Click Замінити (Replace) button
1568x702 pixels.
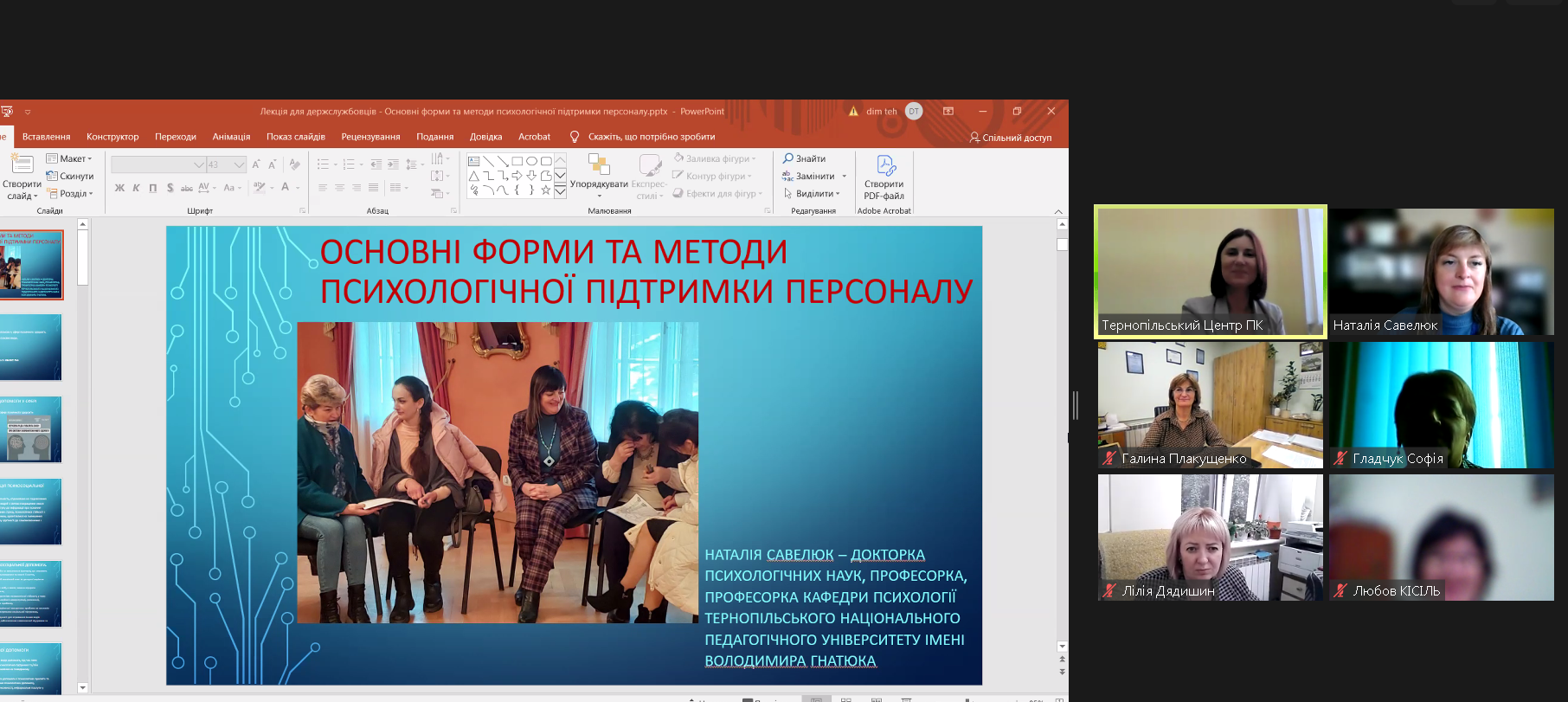[814, 177]
